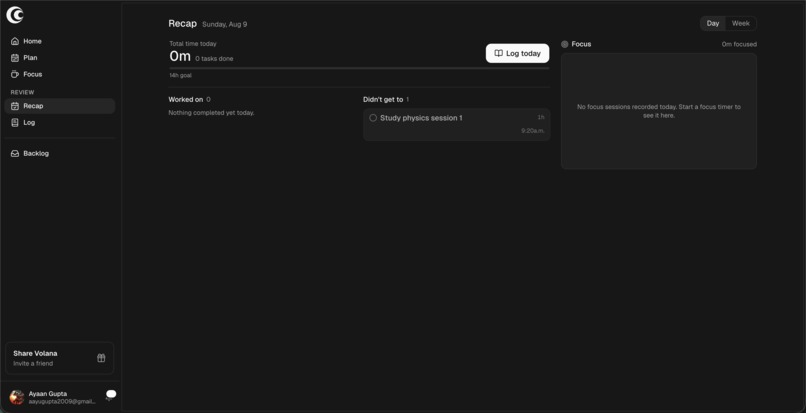Click the Backlog inbox icon
806x413 pixels.
click(x=15, y=153)
